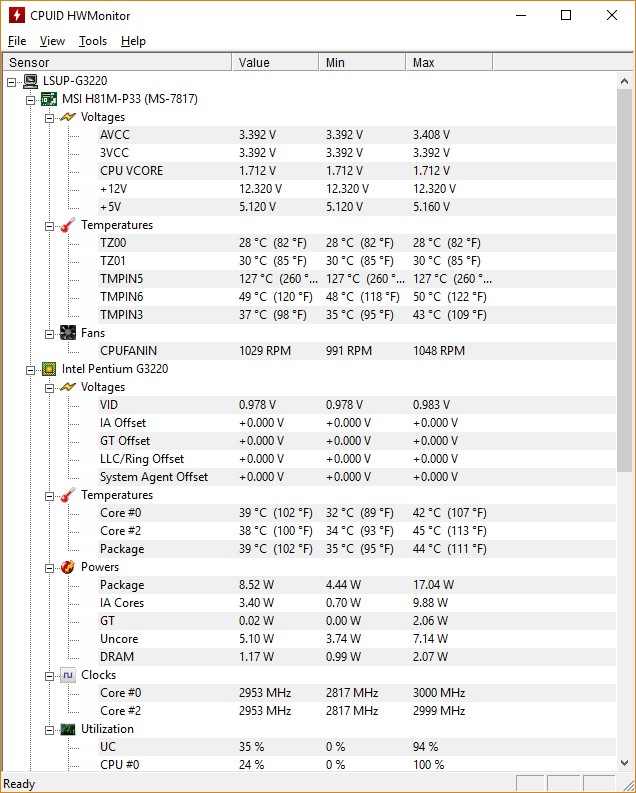This screenshot has width=636, height=793.
Task: Click the LSUP-G3220 computer icon
Action: click(31, 81)
